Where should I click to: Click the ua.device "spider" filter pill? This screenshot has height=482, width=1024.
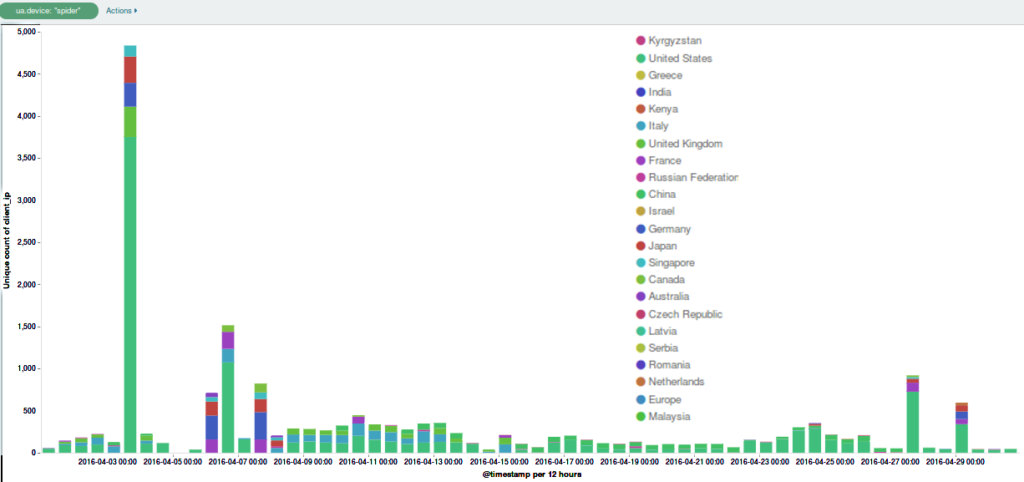tap(50, 10)
